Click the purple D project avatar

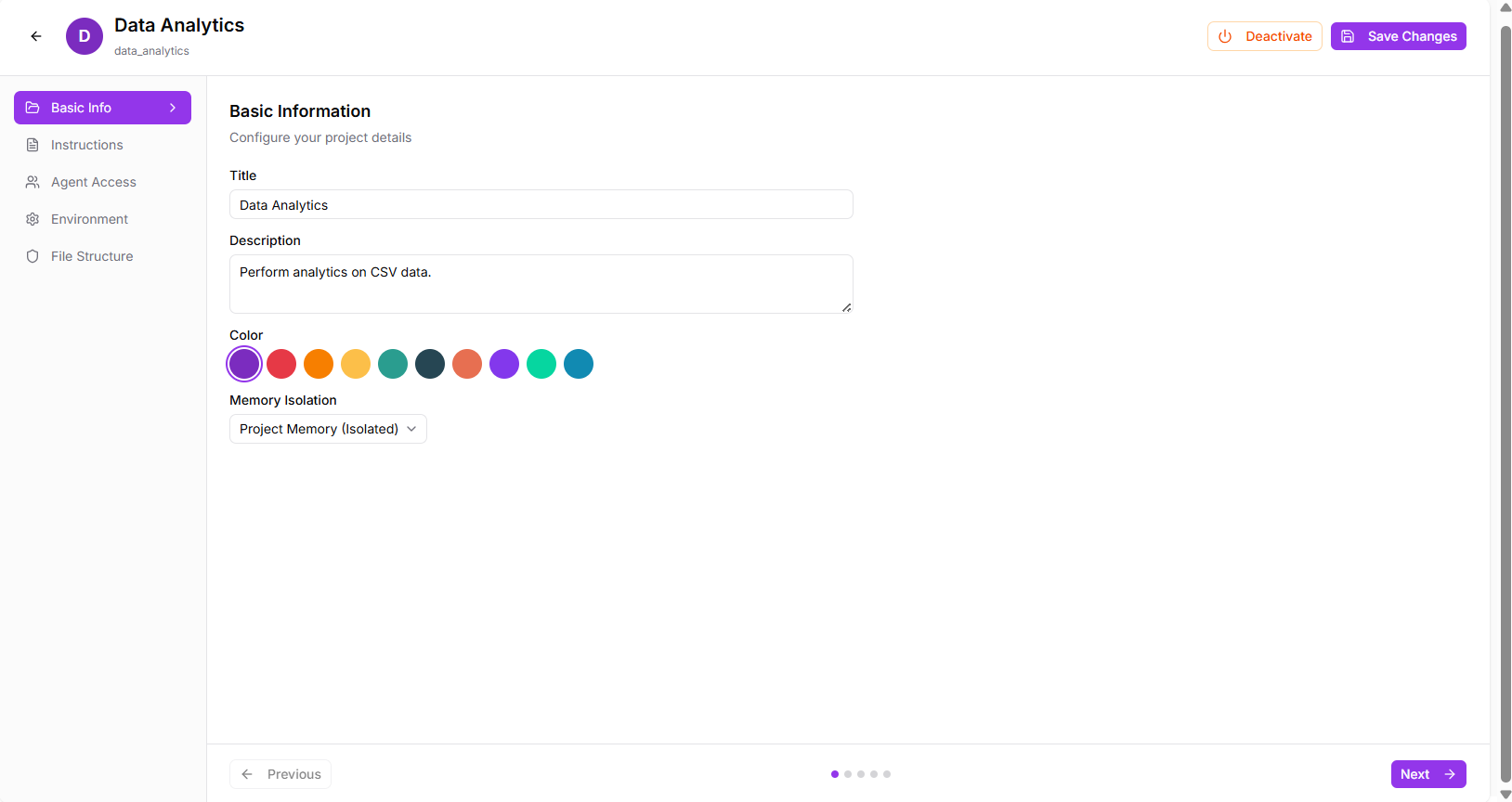(85, 36)
